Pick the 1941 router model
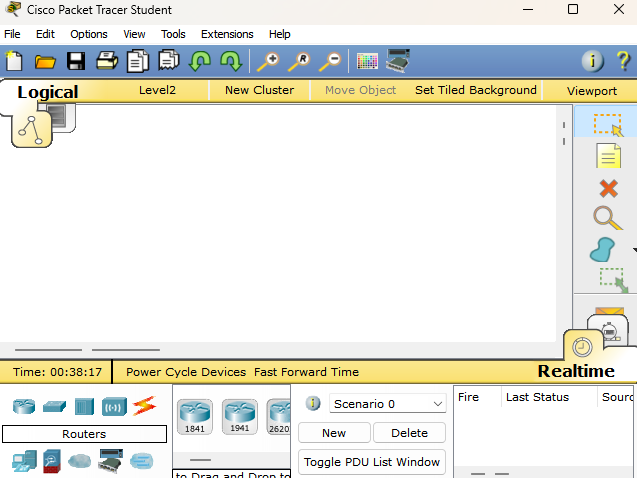 pos(240,417)
